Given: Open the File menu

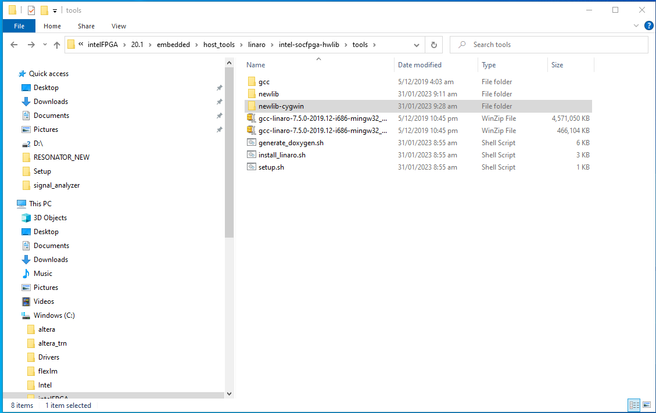Looking at the screenshot, I should coord(19,26).
